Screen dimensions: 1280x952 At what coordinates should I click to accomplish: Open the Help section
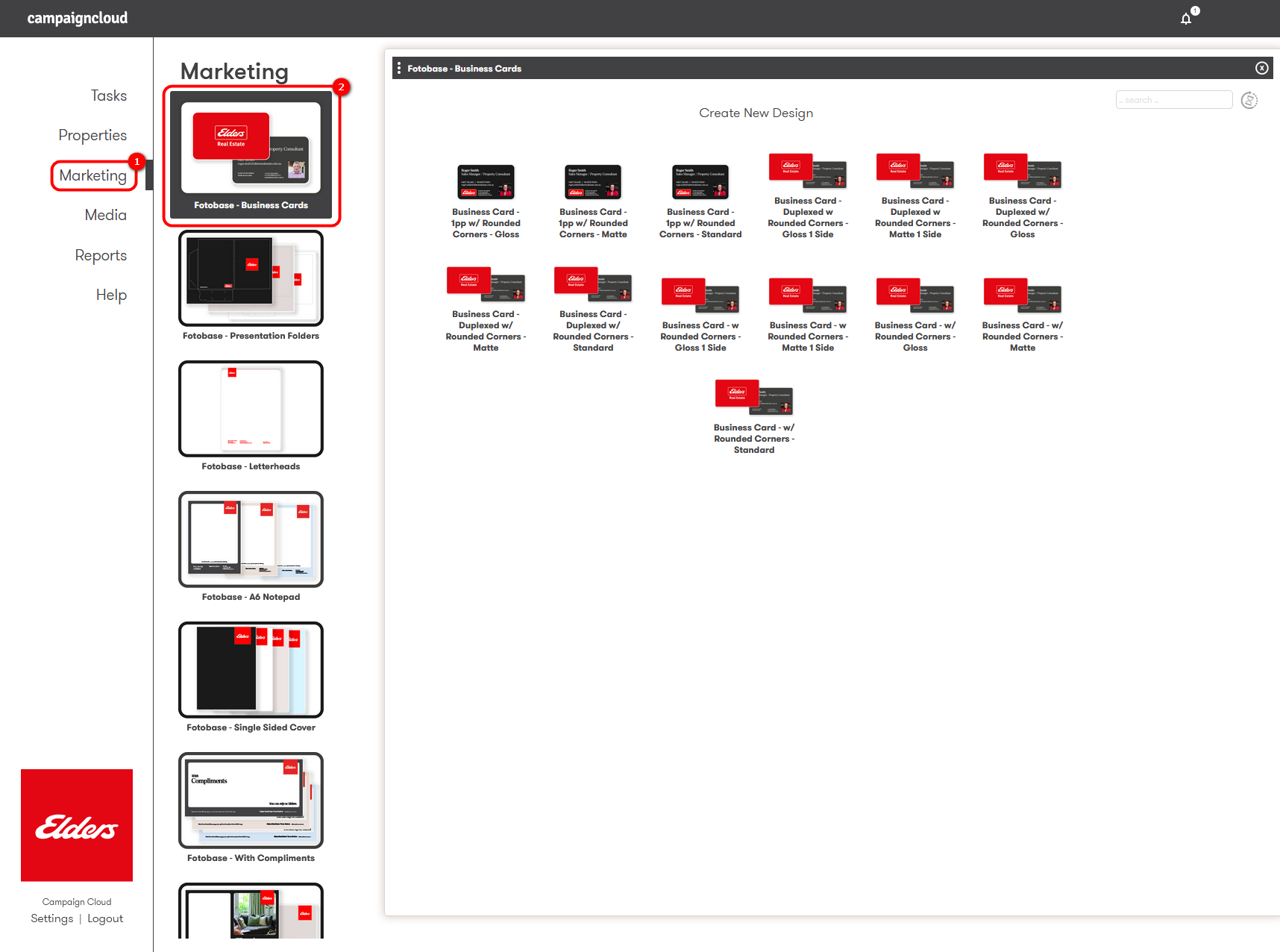(x=112, y=295)
